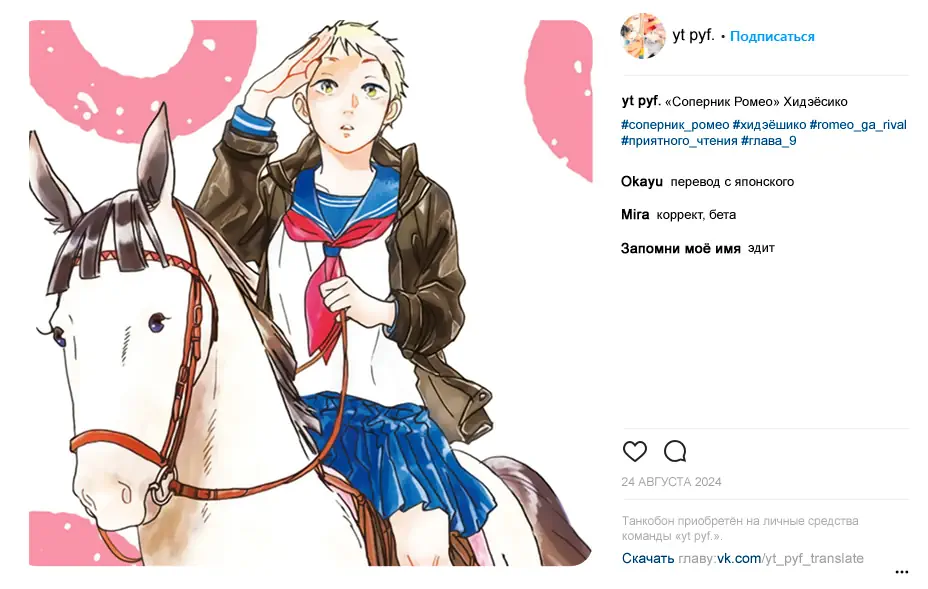Viewport: 928px width, 589px height.
Task: Click the manga cover illustration
Action: click(311, 293)
